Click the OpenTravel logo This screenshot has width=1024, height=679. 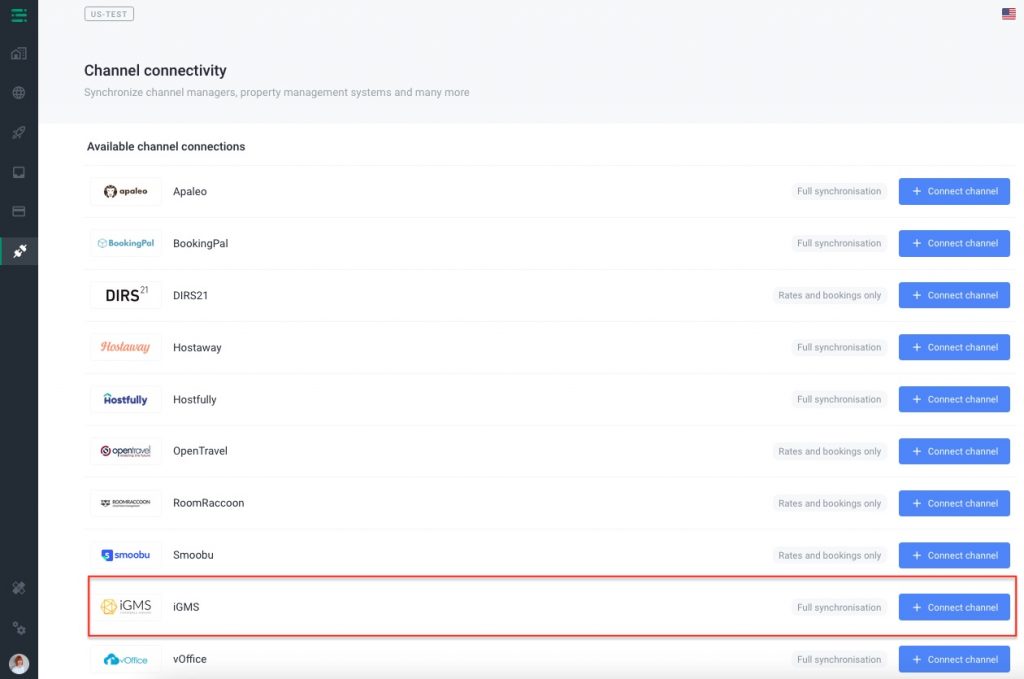coord(125,451)
